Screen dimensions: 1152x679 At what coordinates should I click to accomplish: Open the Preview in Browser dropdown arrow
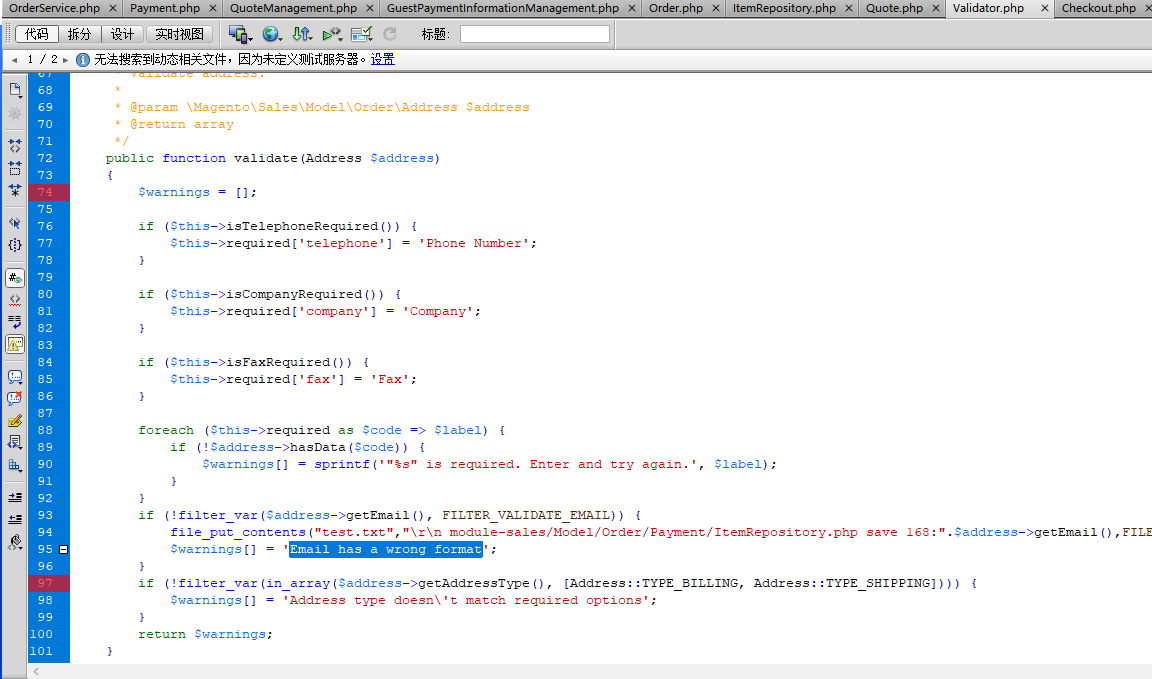pos(281,40)
